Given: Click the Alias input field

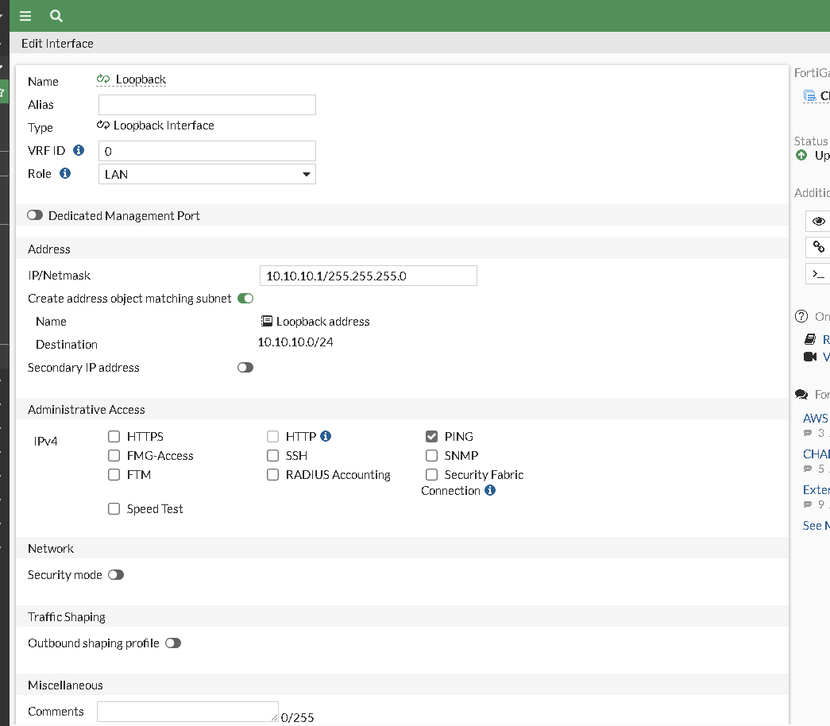Looking at the screenshot, I should (x=207, y=105).
